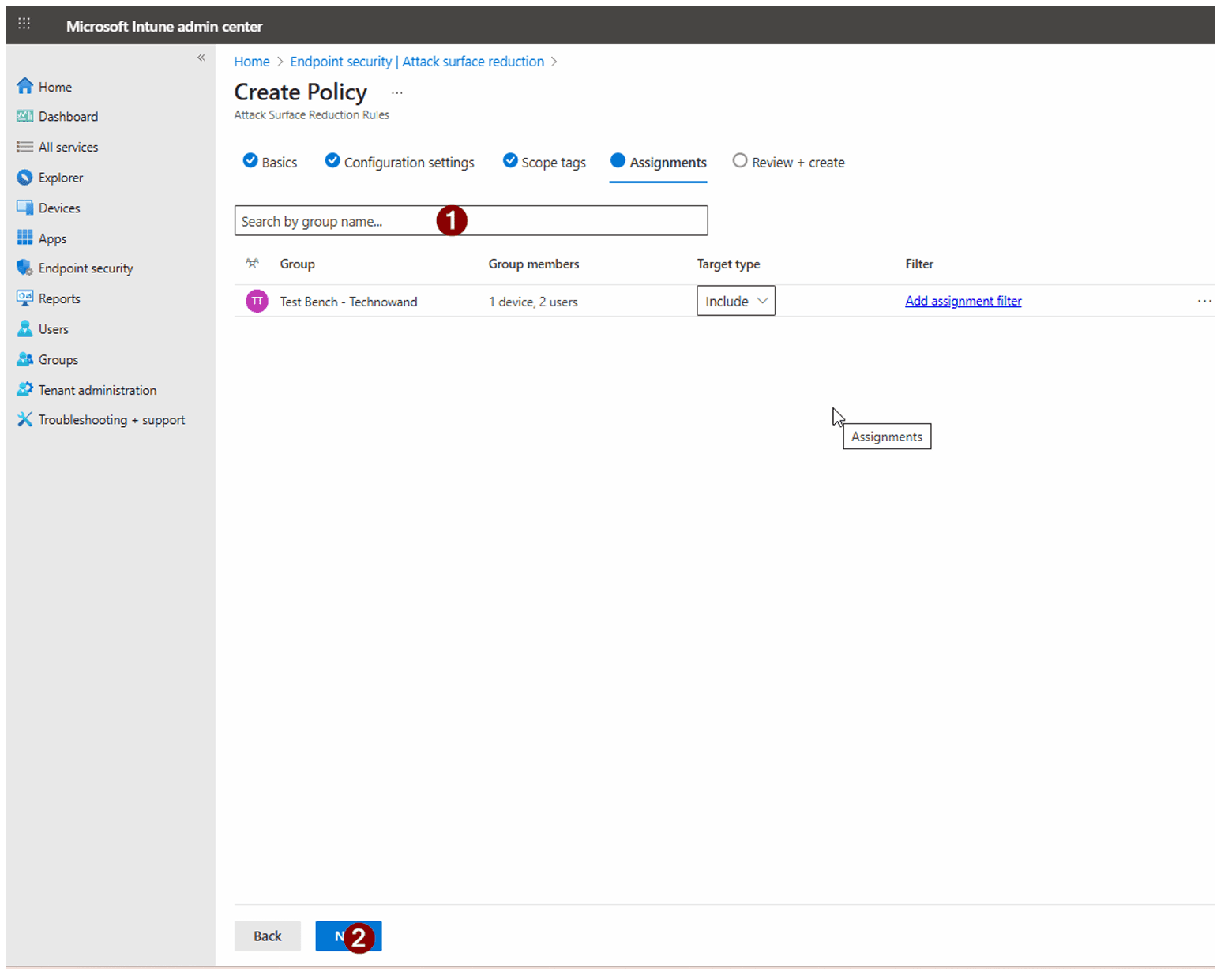Image resolution: width=1232 pixels, height=979 pixels.
Task: Click the group type column header icon
Action: pos(252,264)
